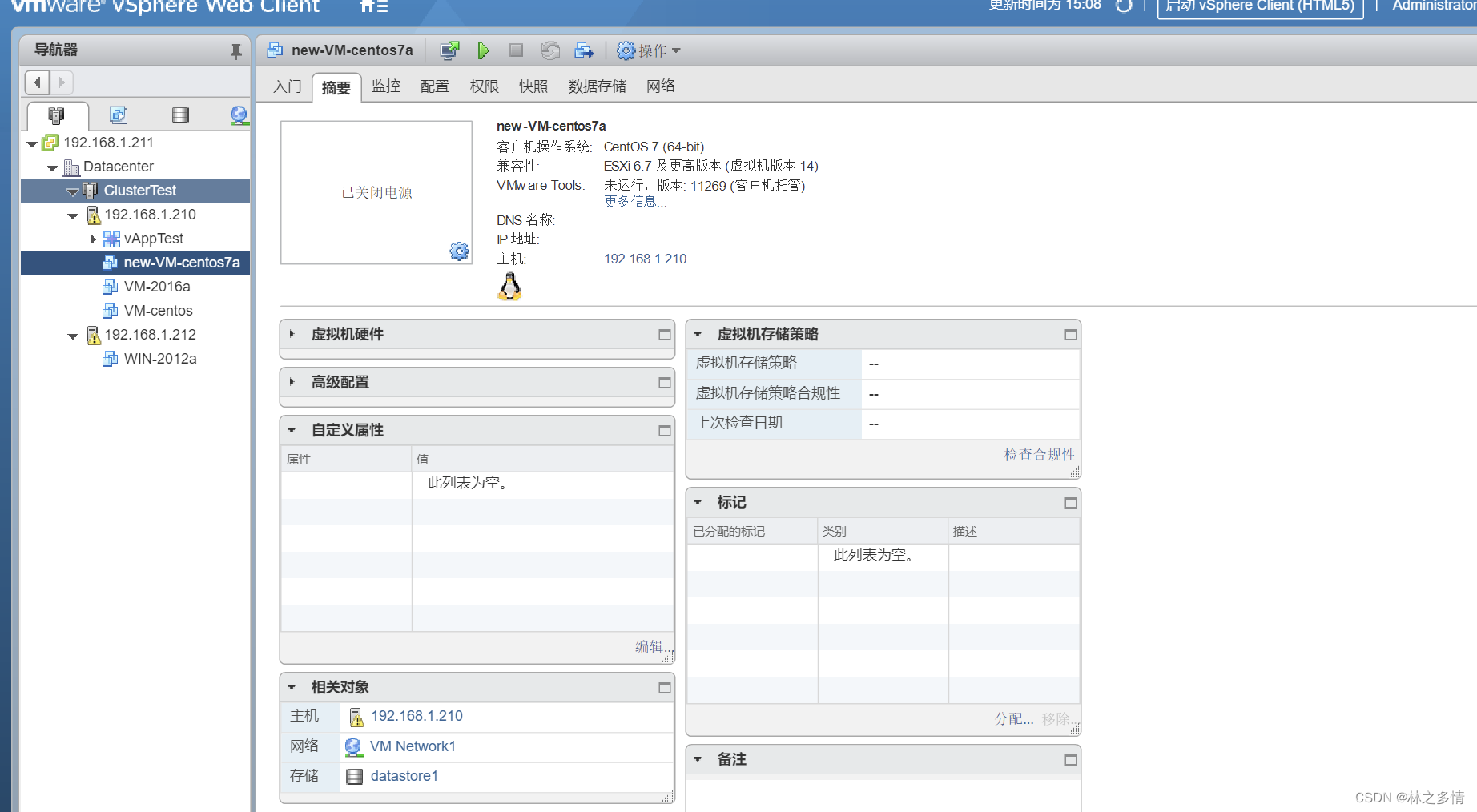Viewport: 1477px width, 812px height.
Task: Select WIN-2012a in the tree
Action: (160, 359)
